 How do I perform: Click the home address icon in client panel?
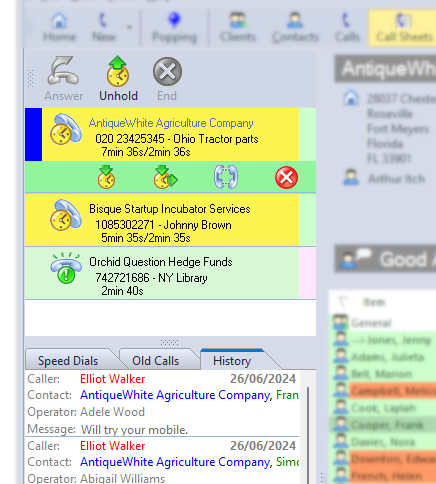[351, 98]
